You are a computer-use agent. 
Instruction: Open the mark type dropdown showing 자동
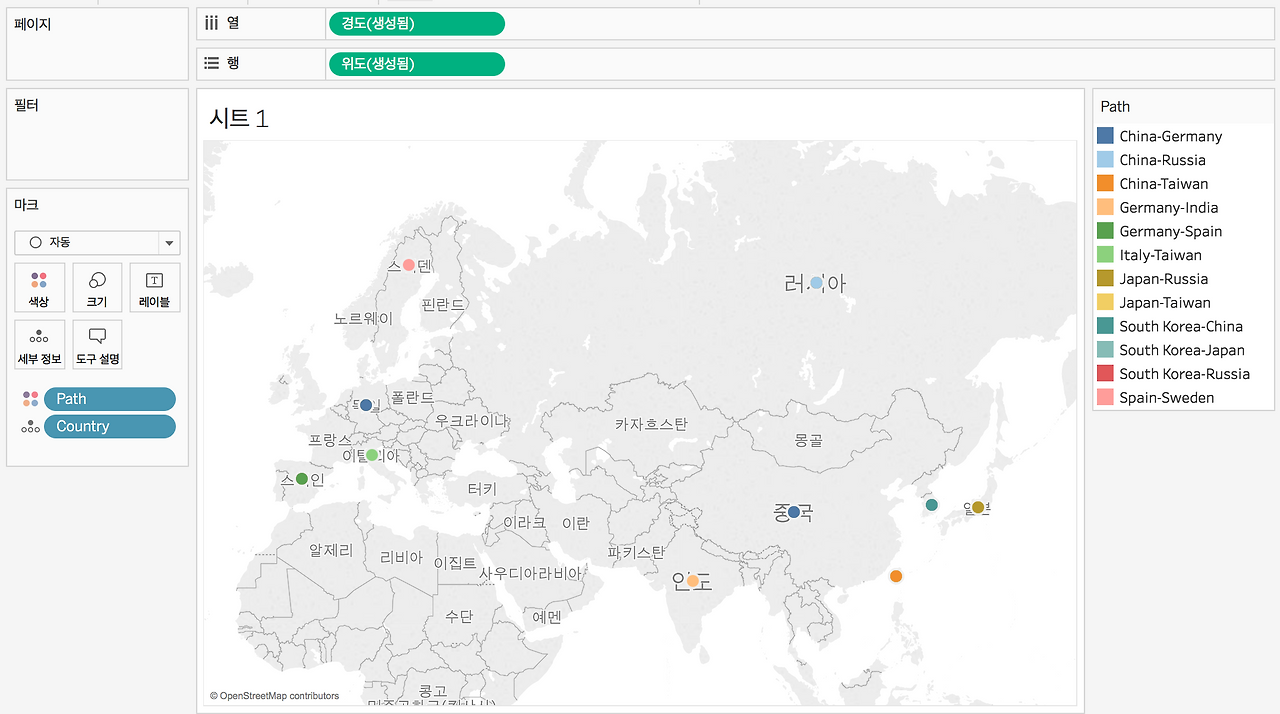click(97, 242)
